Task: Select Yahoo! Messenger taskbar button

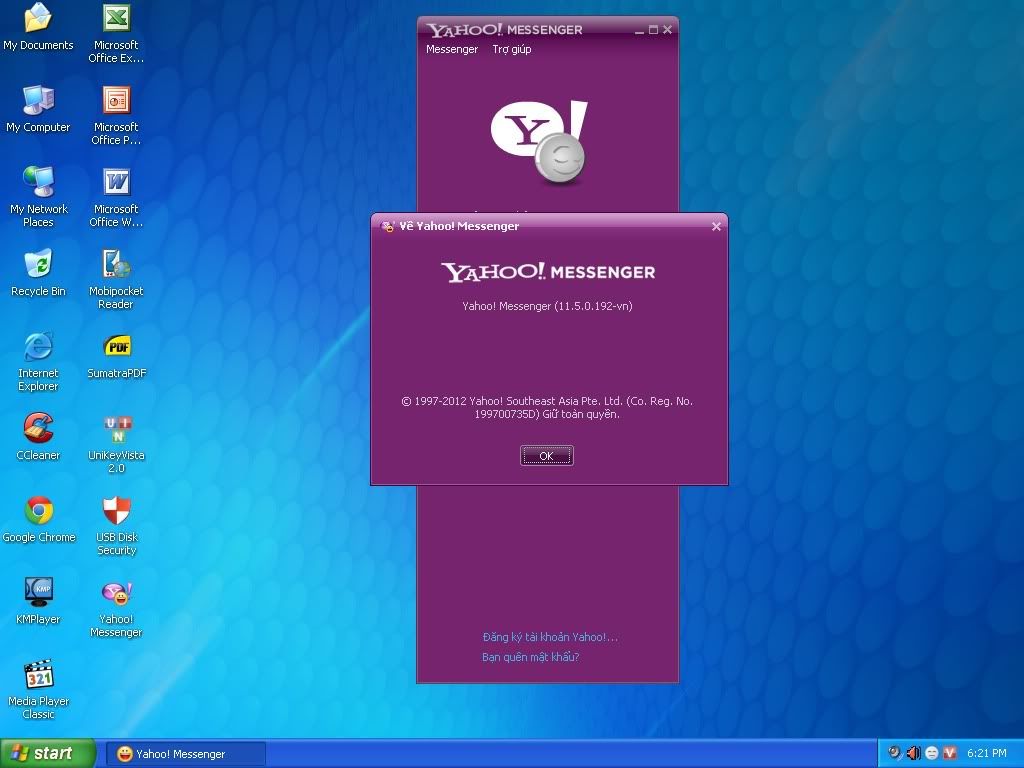Action: [185, 754]
